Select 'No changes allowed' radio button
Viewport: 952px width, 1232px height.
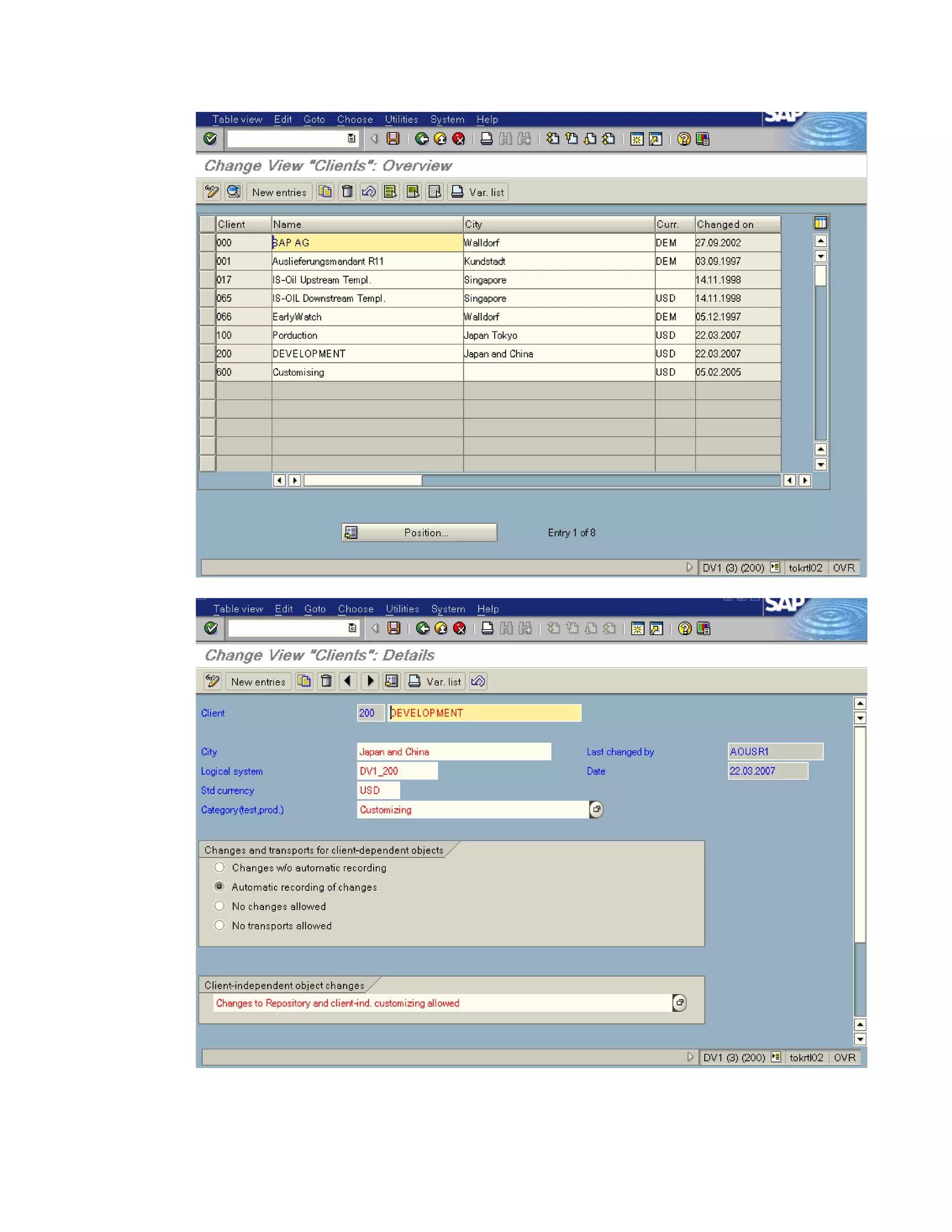220,906
